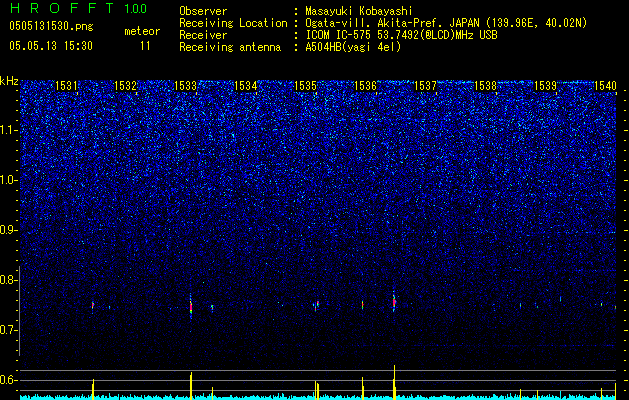The width and height of the screenshot is (629, 400).
Task: Click the meteor label
Action: tap(142, 31)
